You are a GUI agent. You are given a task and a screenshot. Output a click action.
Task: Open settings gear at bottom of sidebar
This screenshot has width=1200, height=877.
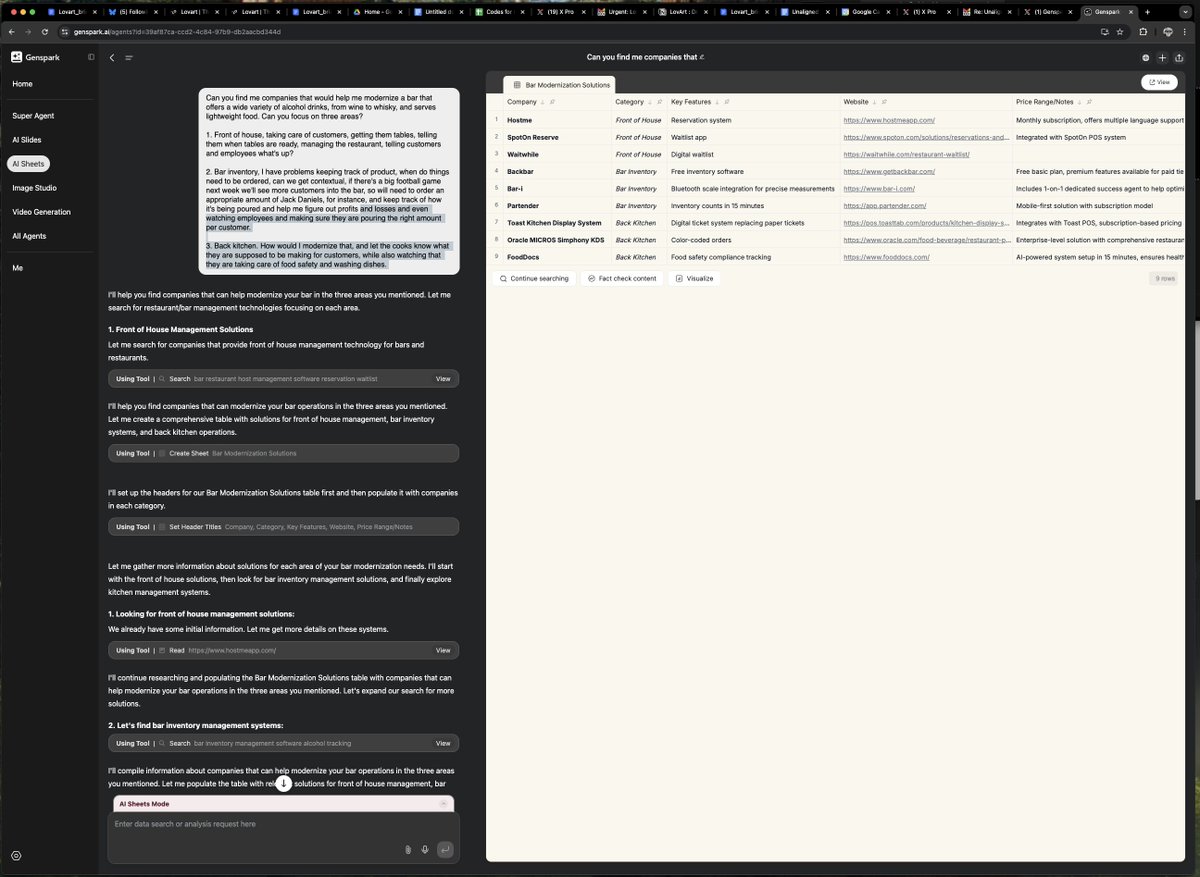(x=16, y=856)
